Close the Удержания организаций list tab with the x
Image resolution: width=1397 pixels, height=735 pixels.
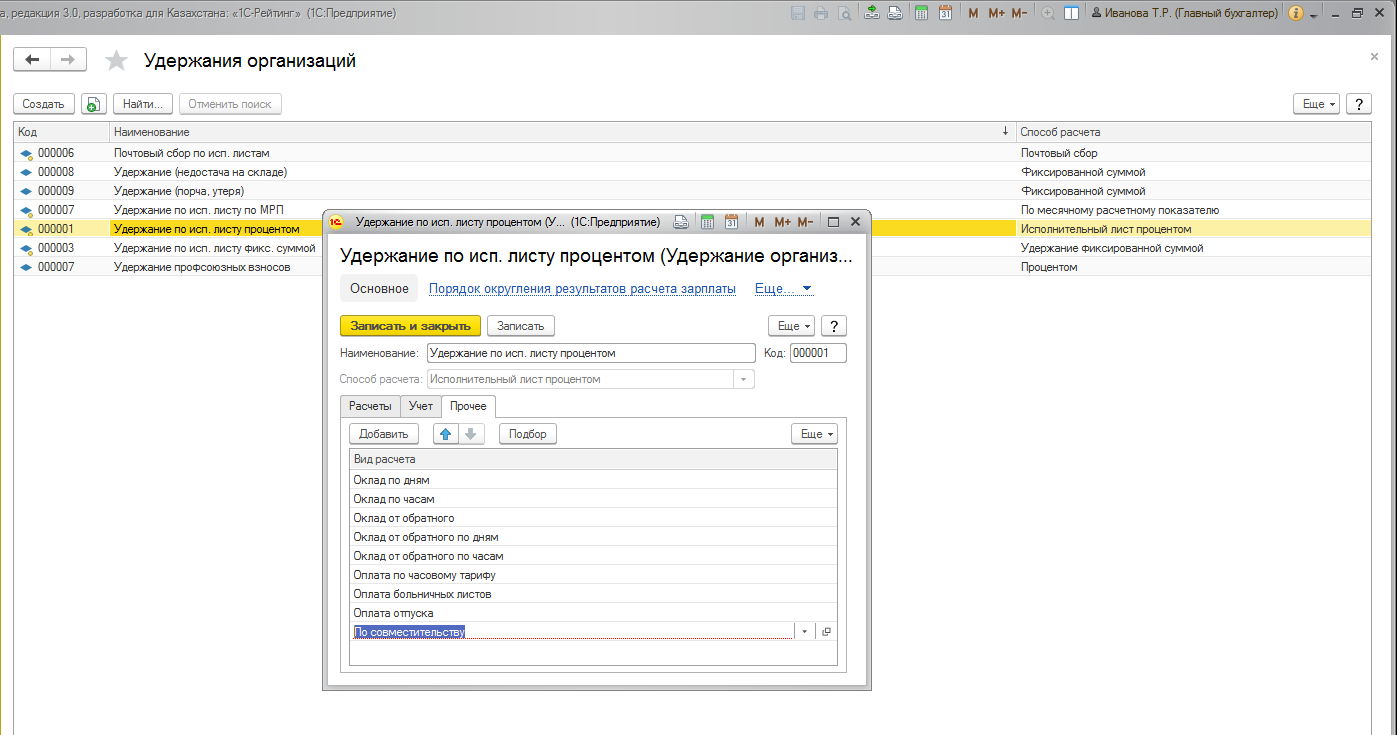[x=1374, y=58]
